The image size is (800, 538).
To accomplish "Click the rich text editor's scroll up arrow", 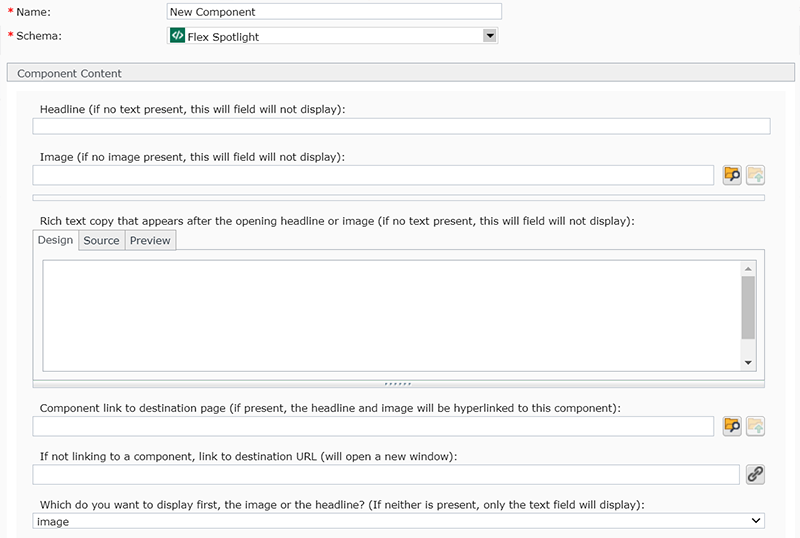I will tap(748, 268).
